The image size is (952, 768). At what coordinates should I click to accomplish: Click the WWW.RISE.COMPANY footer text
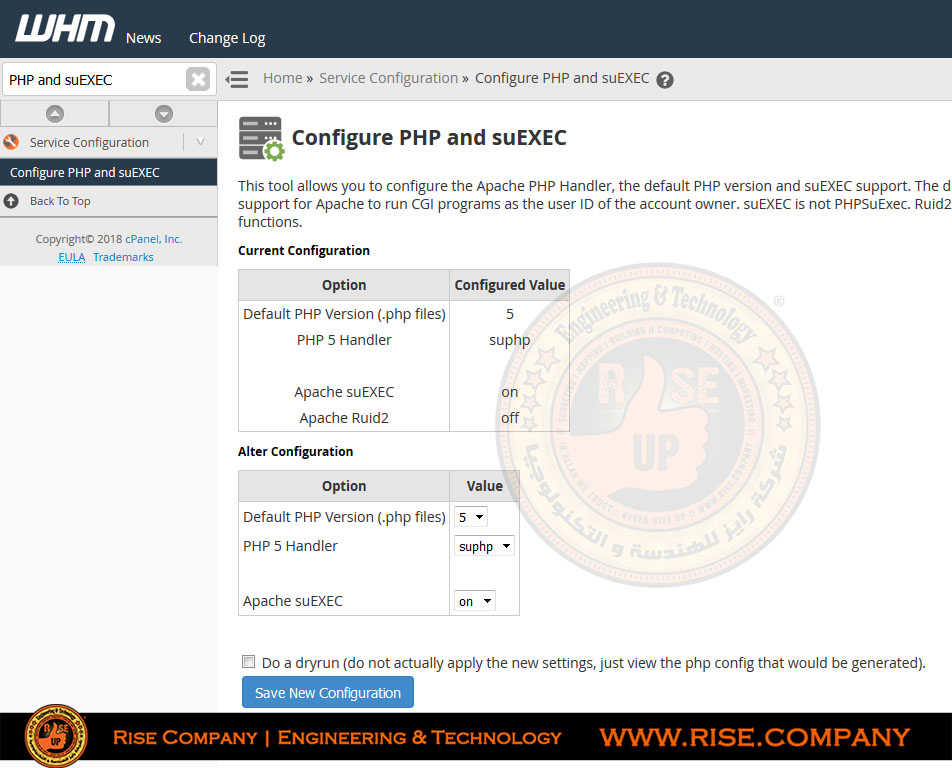tap(755, 737)
